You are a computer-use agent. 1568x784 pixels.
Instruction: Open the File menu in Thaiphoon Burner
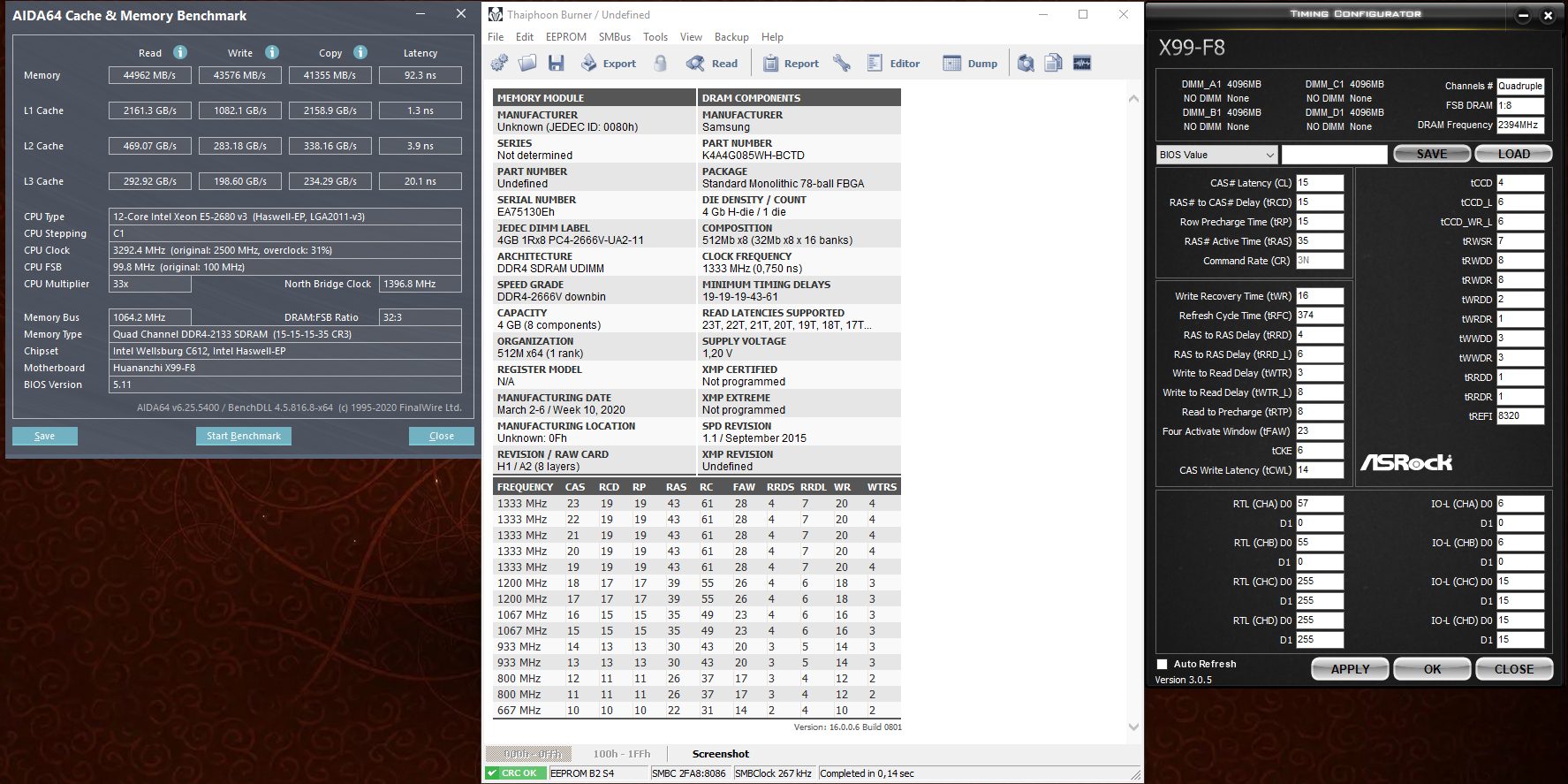(496, 37)
